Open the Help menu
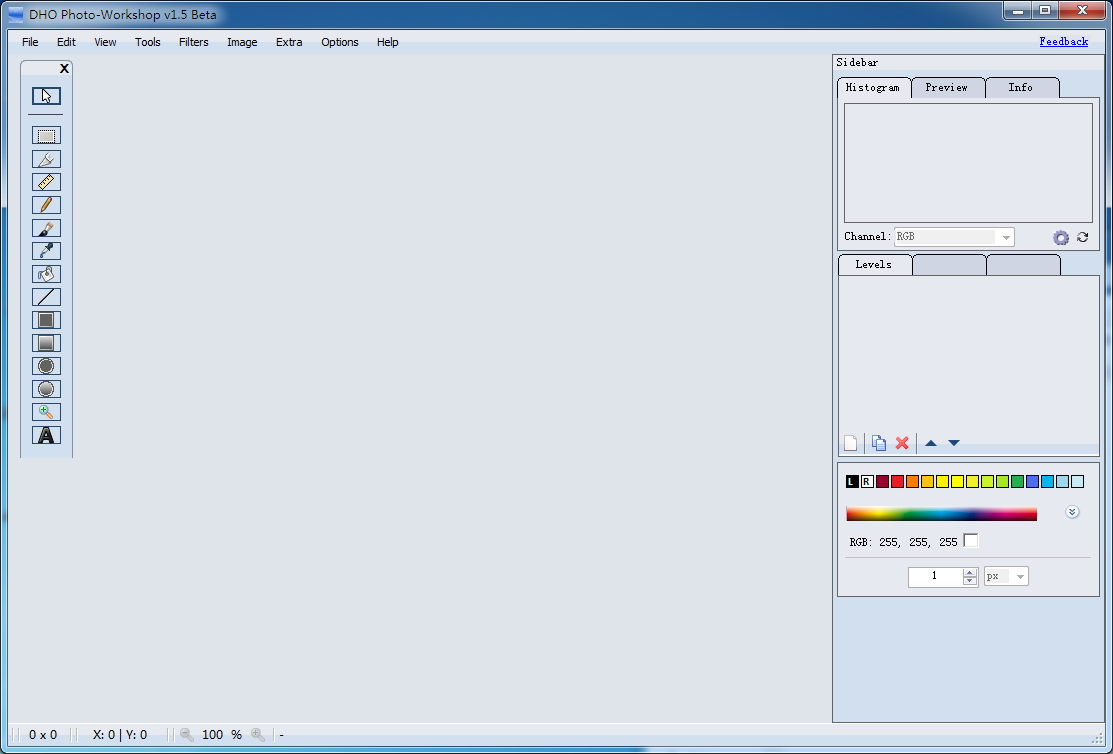The height and width of the screenshot is (754, 1113). 388,42
